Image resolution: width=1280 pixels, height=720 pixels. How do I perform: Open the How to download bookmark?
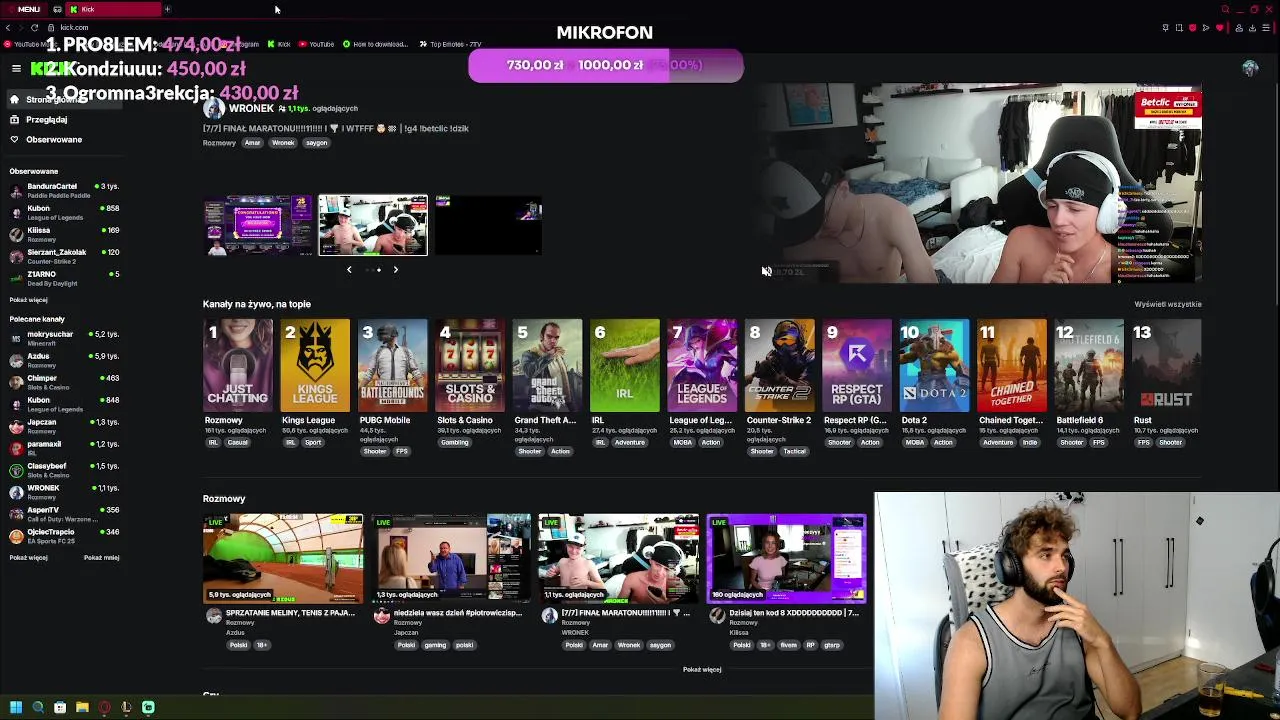coord(375,44)
